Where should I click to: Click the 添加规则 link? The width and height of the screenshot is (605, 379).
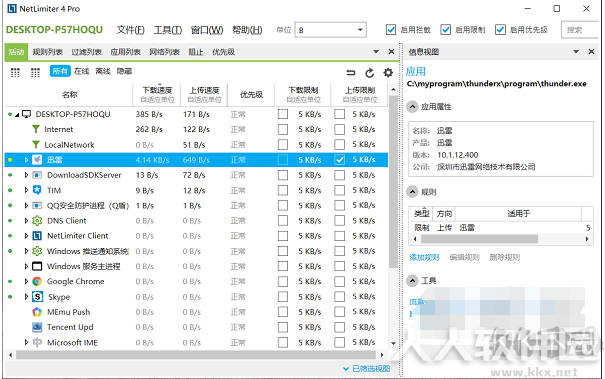click(x=424, y=257)
